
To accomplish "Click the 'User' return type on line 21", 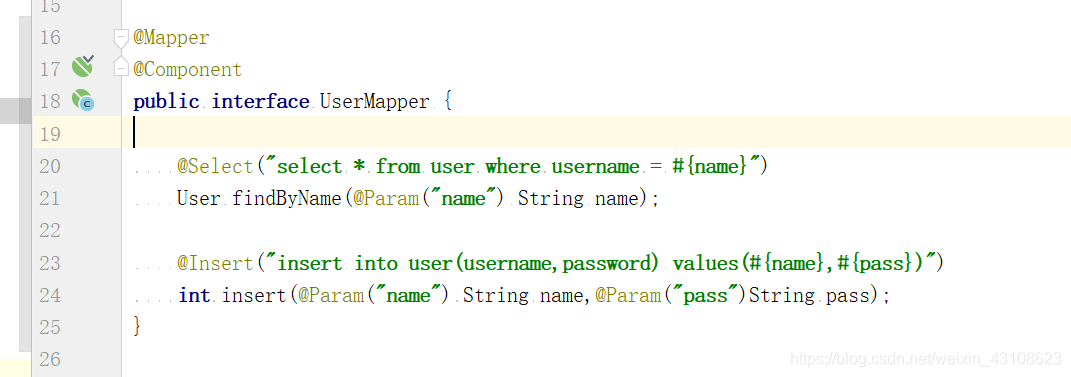I will (x=199, y=199).
